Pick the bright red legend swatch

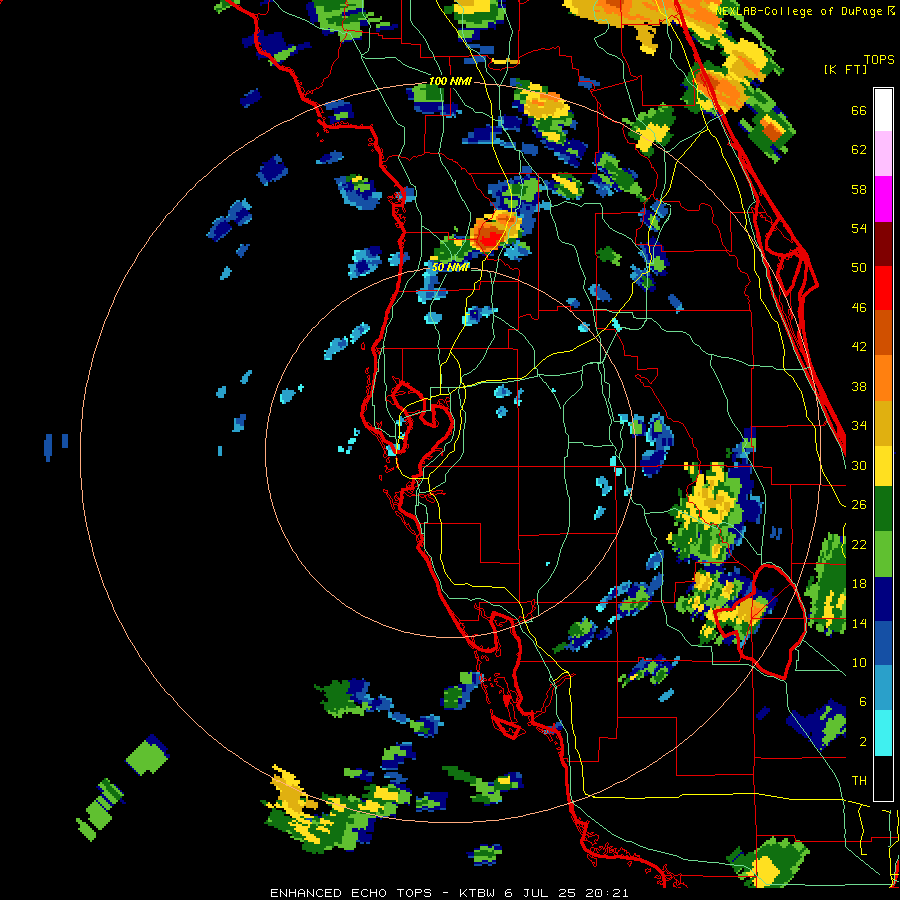[883, 288]
